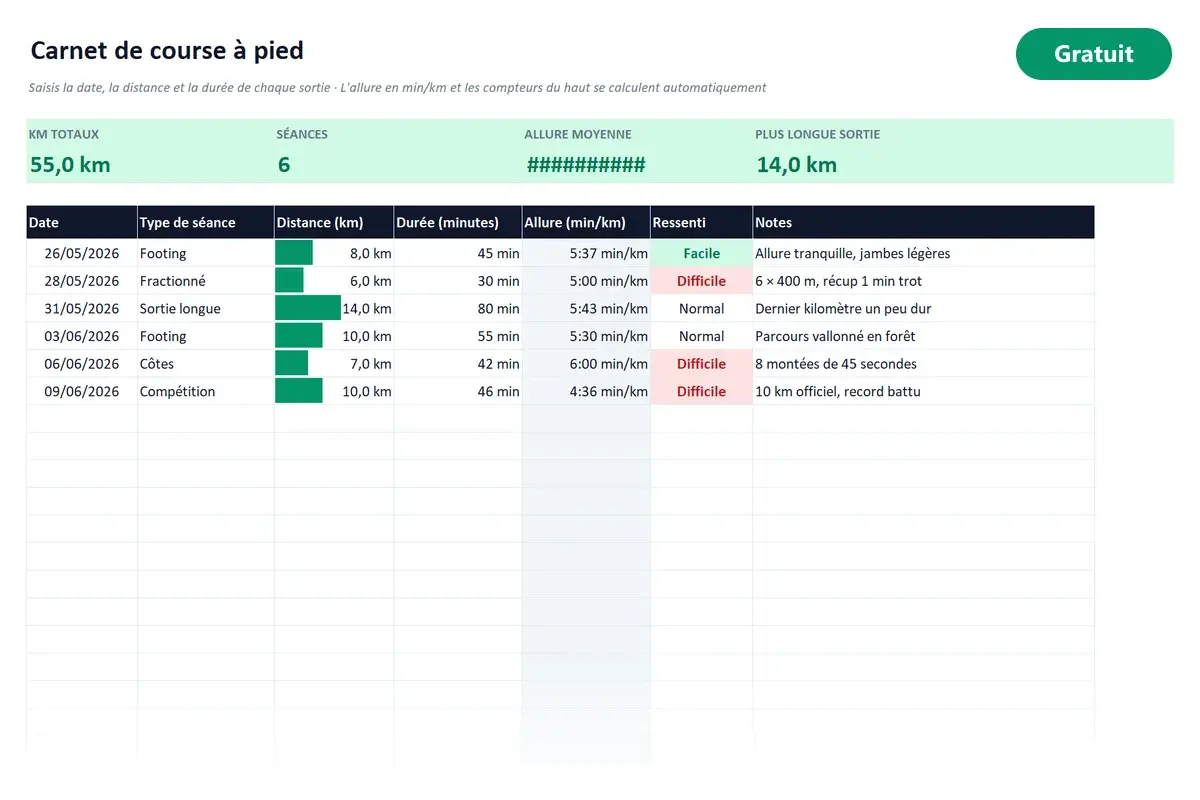Click the Date column header

click(x=82, y=222)
